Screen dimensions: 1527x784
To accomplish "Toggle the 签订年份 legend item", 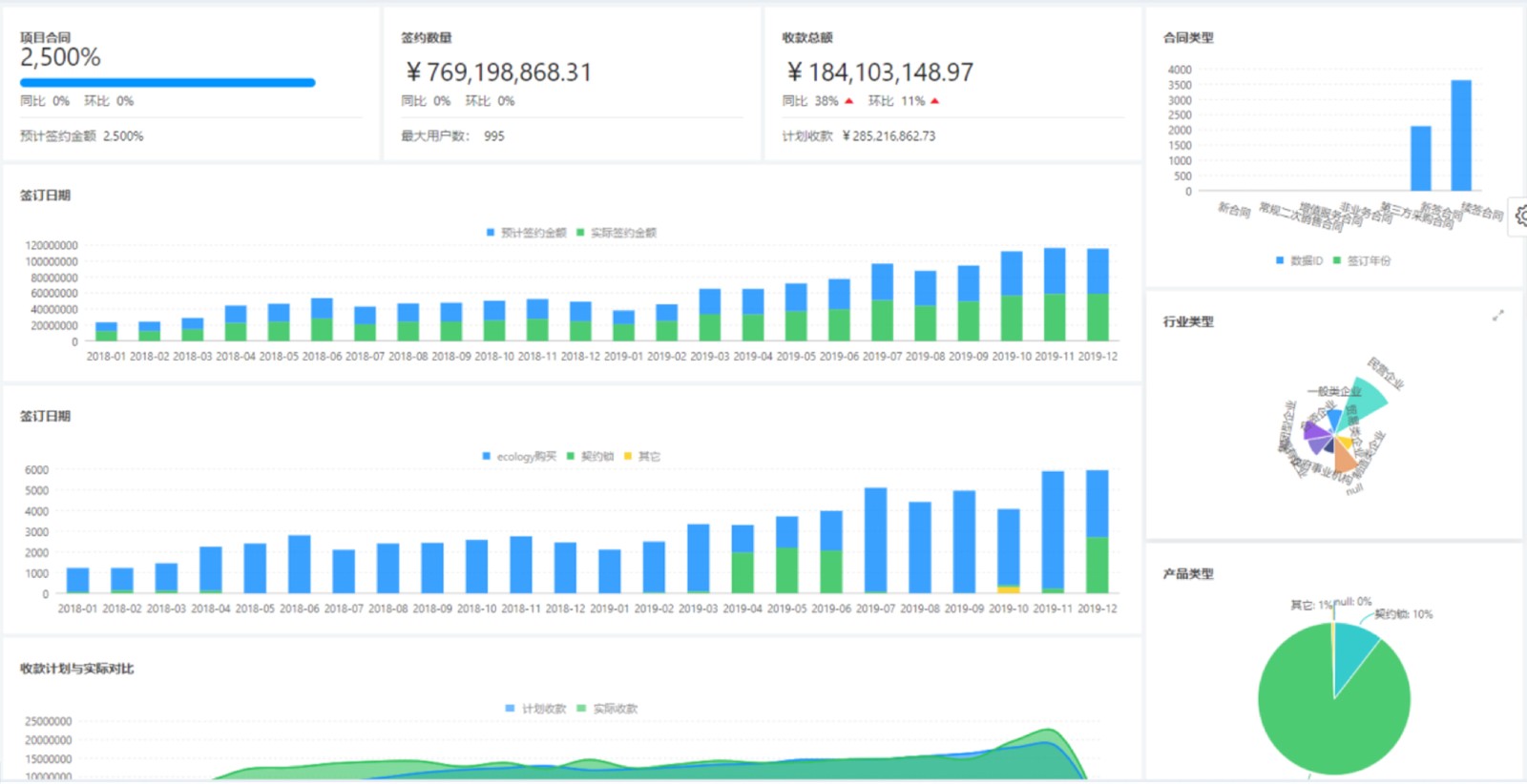I will coord(1362,260).
